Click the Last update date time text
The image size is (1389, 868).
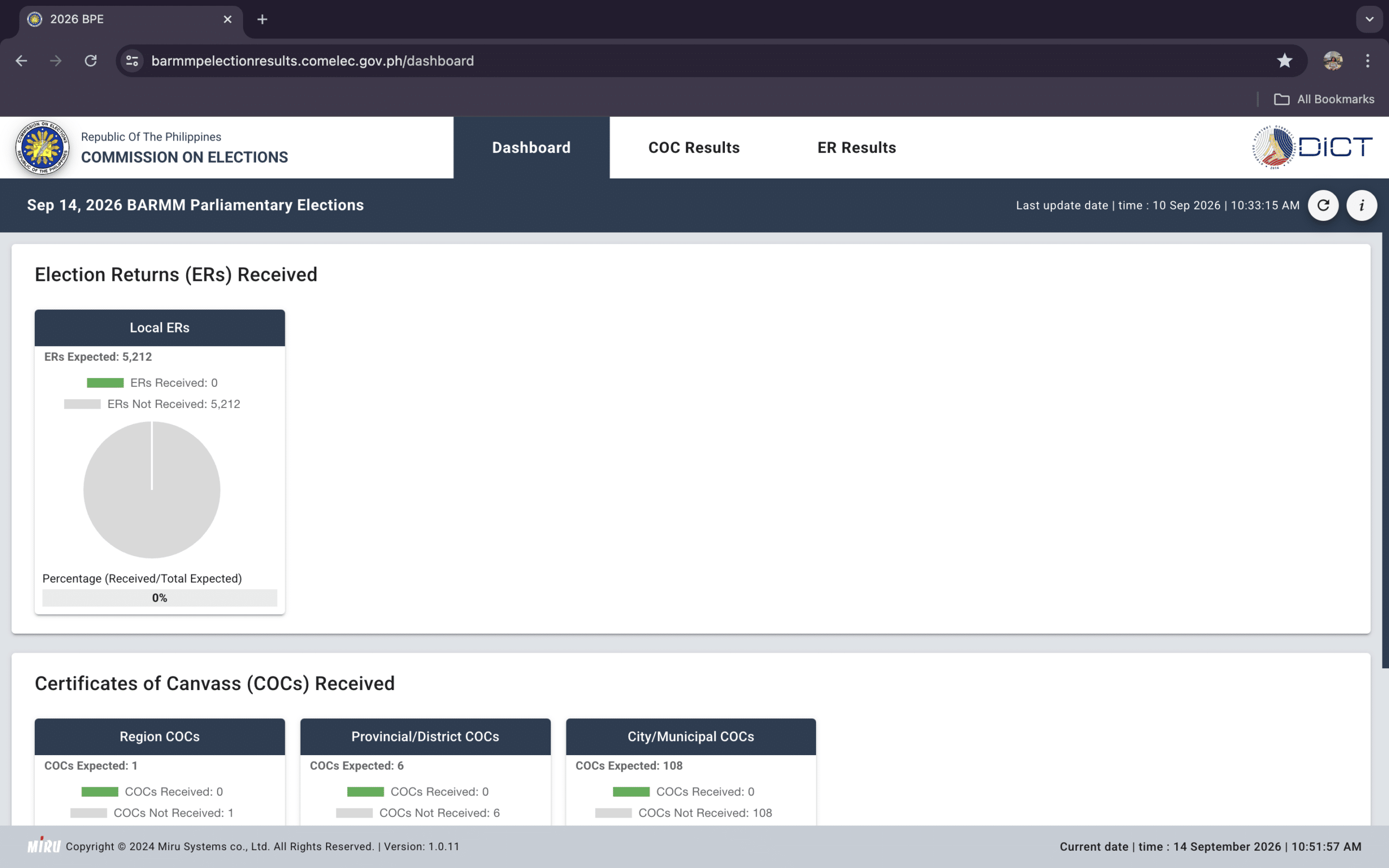pos(1158,206)
